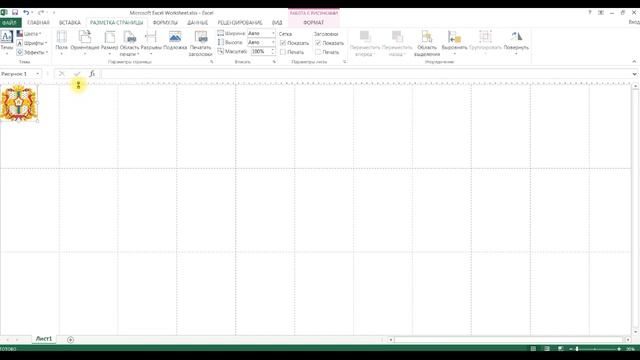Switch to Page Break Preview in status bar
The image size is (640, 360).
[560, 349]
